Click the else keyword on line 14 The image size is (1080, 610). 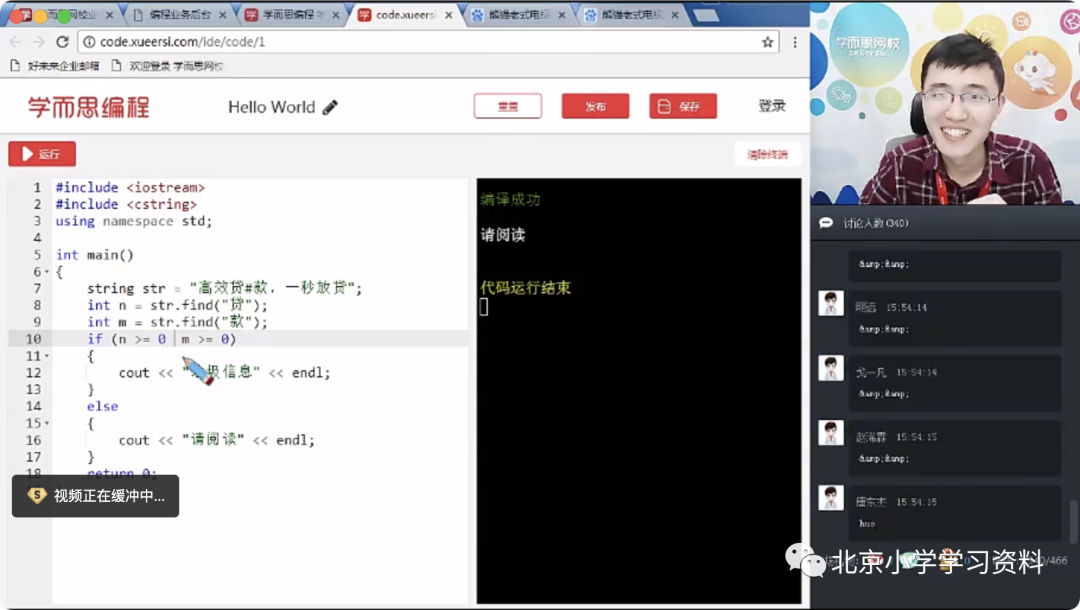[x=103, y=406]
